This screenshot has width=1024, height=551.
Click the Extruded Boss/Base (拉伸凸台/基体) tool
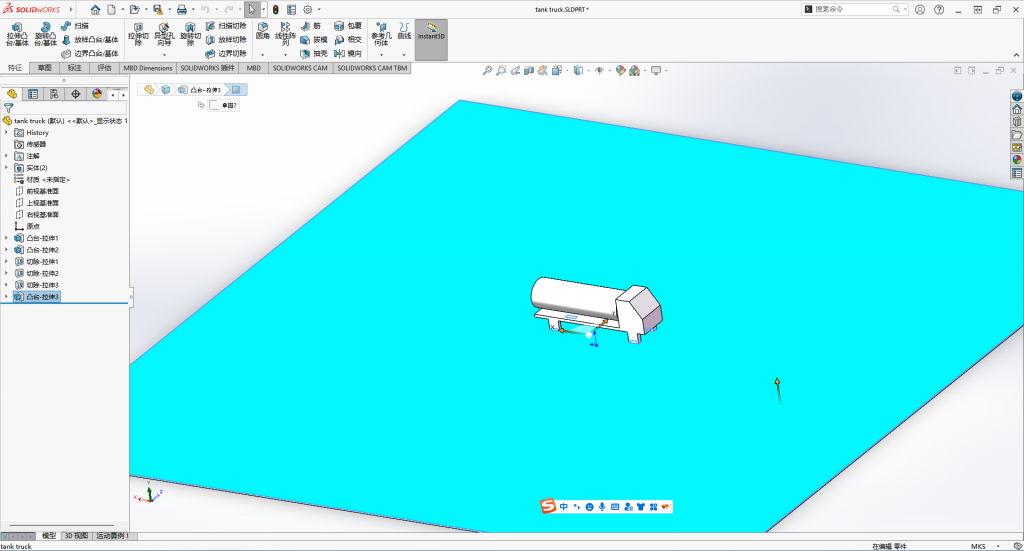(x=17, y=35)
